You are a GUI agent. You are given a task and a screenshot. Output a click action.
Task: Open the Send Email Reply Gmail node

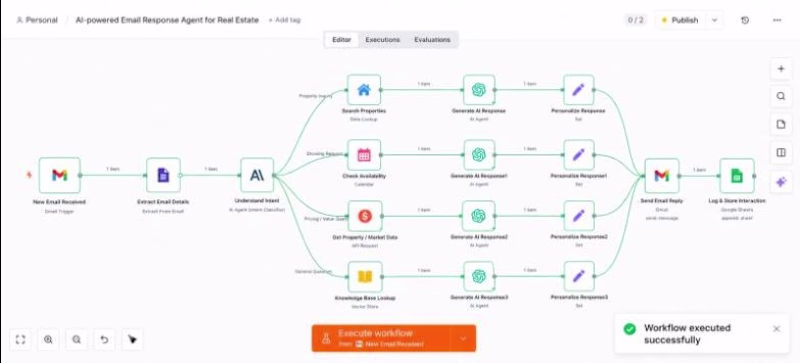(662, 176)
